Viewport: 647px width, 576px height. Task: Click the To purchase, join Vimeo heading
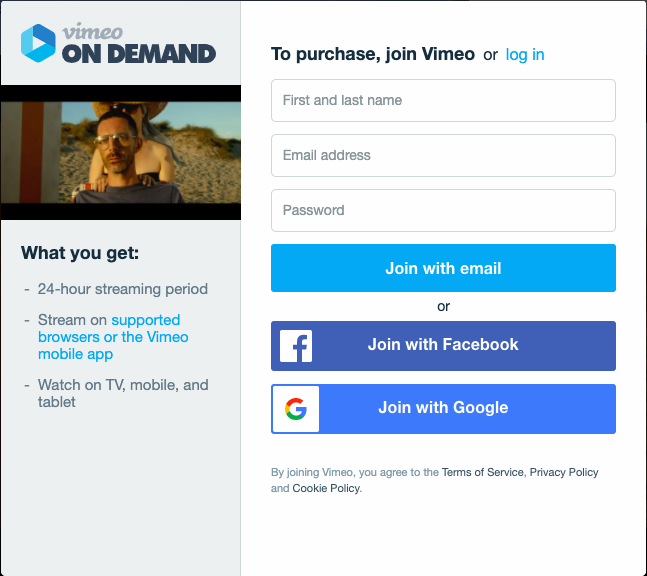coord(373,54)
